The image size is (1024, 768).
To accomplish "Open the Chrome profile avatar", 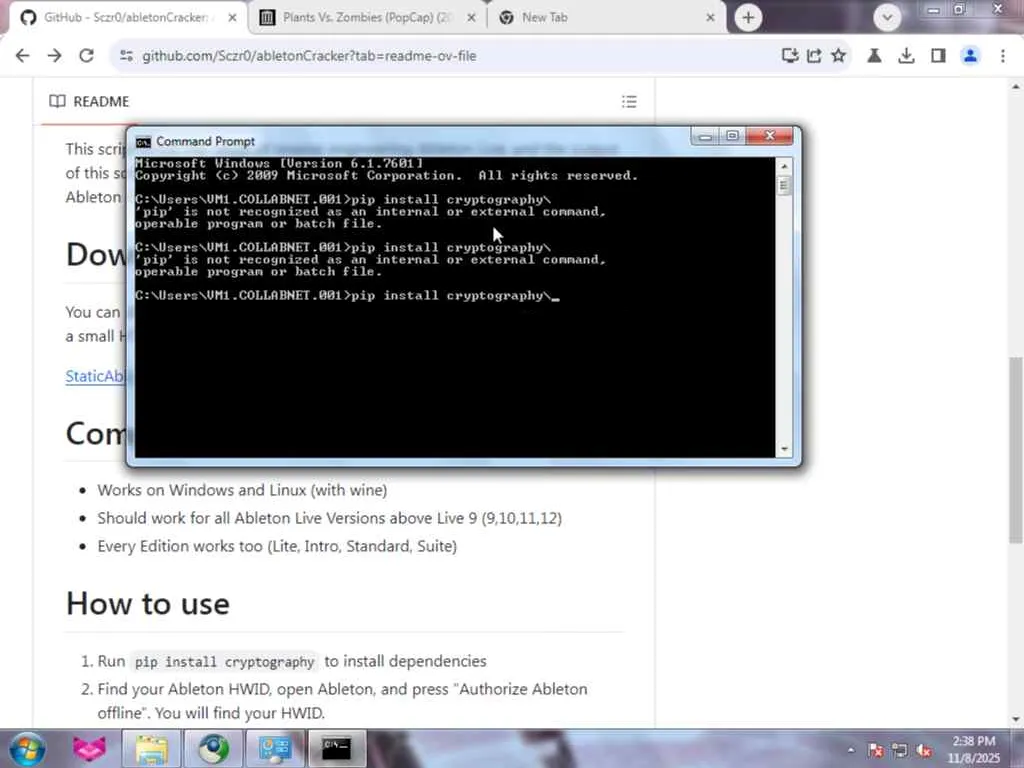I will (970, 56).
